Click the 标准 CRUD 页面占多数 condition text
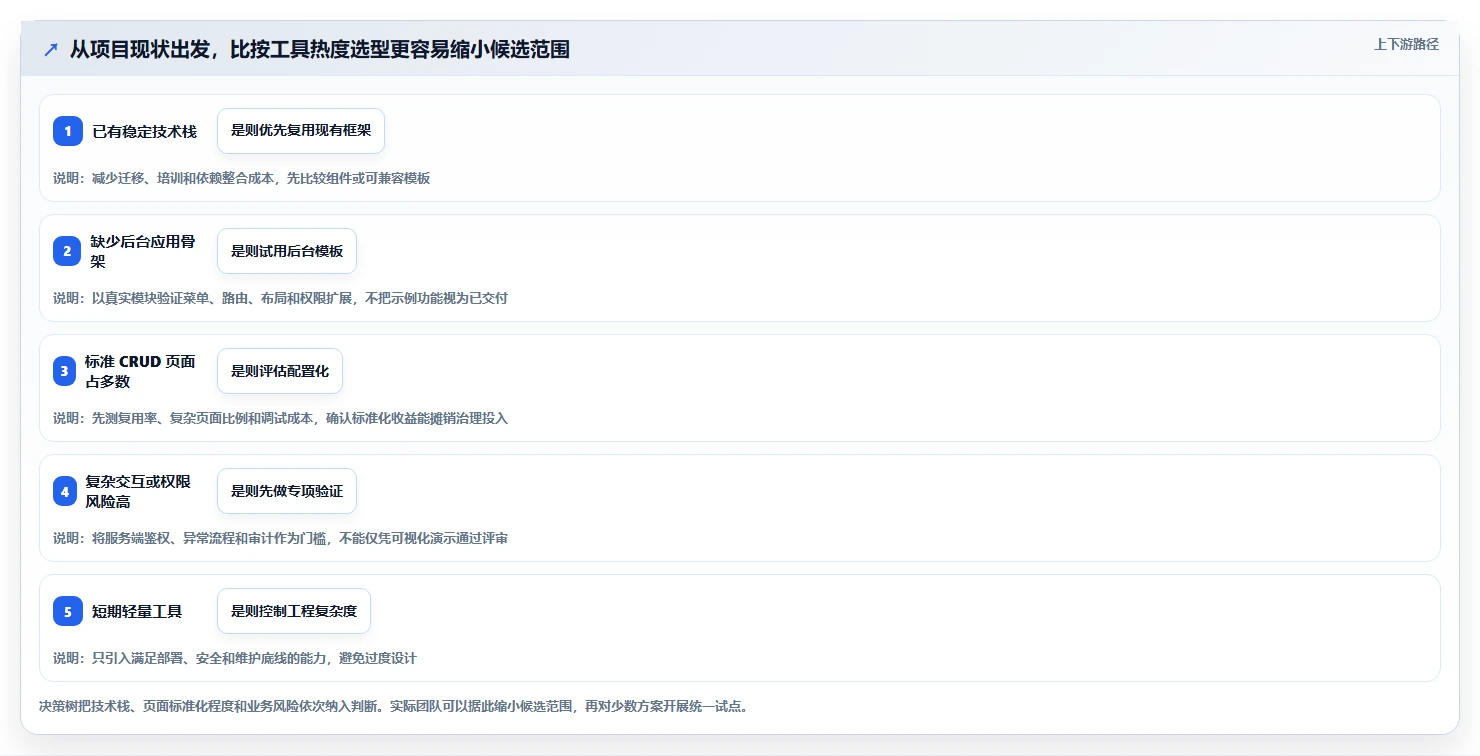 click(140, 371)
